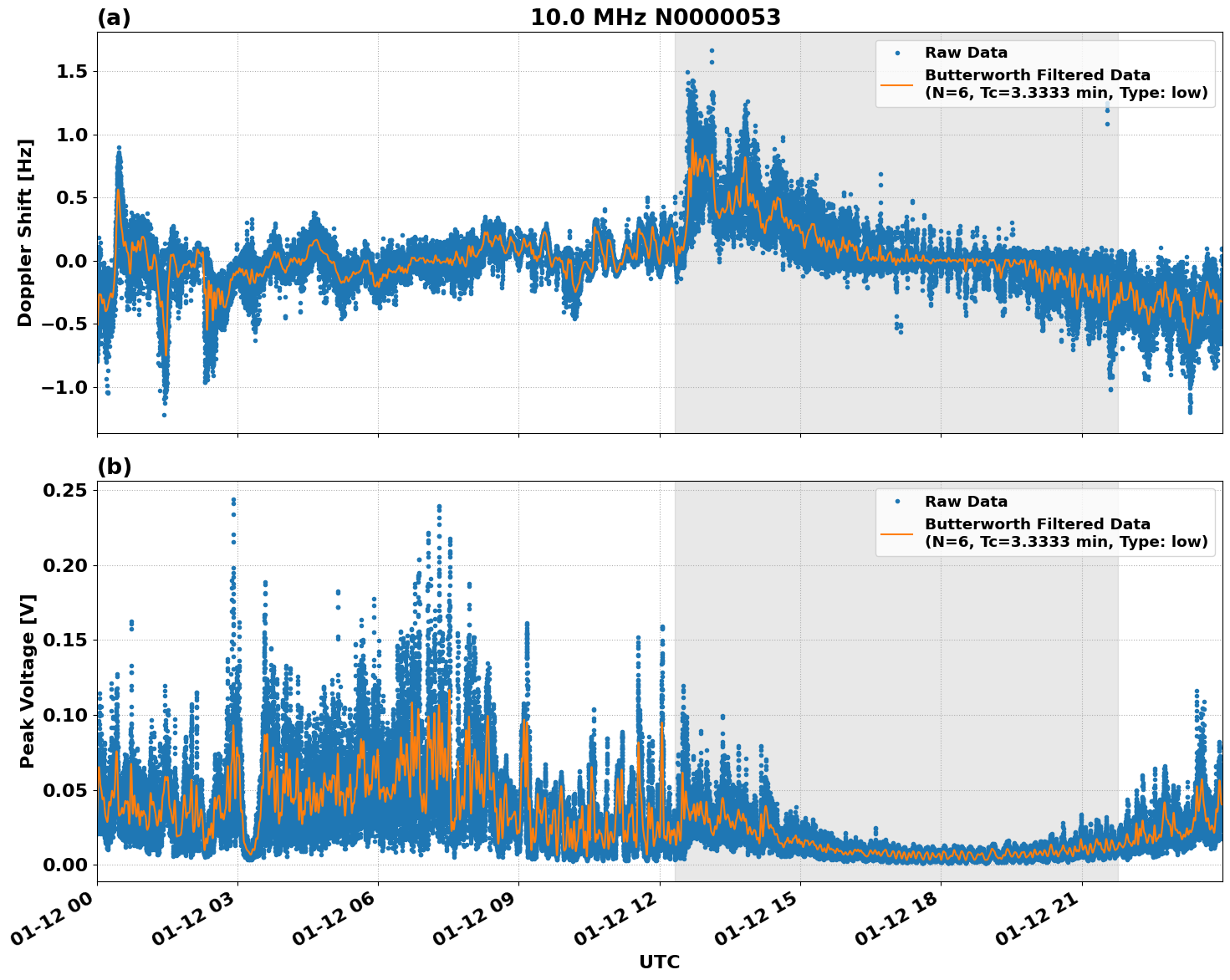Click the "01-12 06" time tick label

336,919
